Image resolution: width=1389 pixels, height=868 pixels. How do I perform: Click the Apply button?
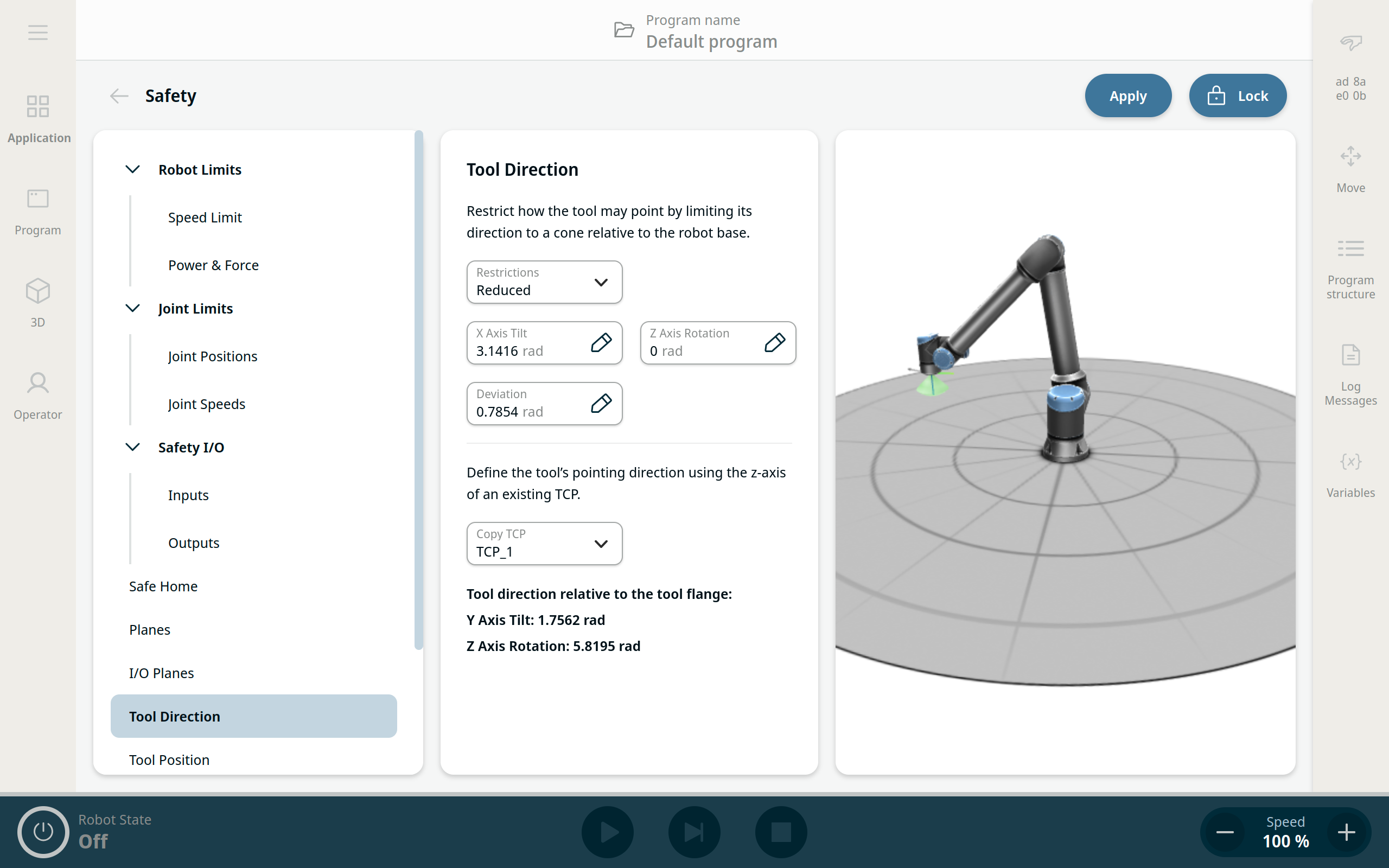click(x=1127, y=96)
